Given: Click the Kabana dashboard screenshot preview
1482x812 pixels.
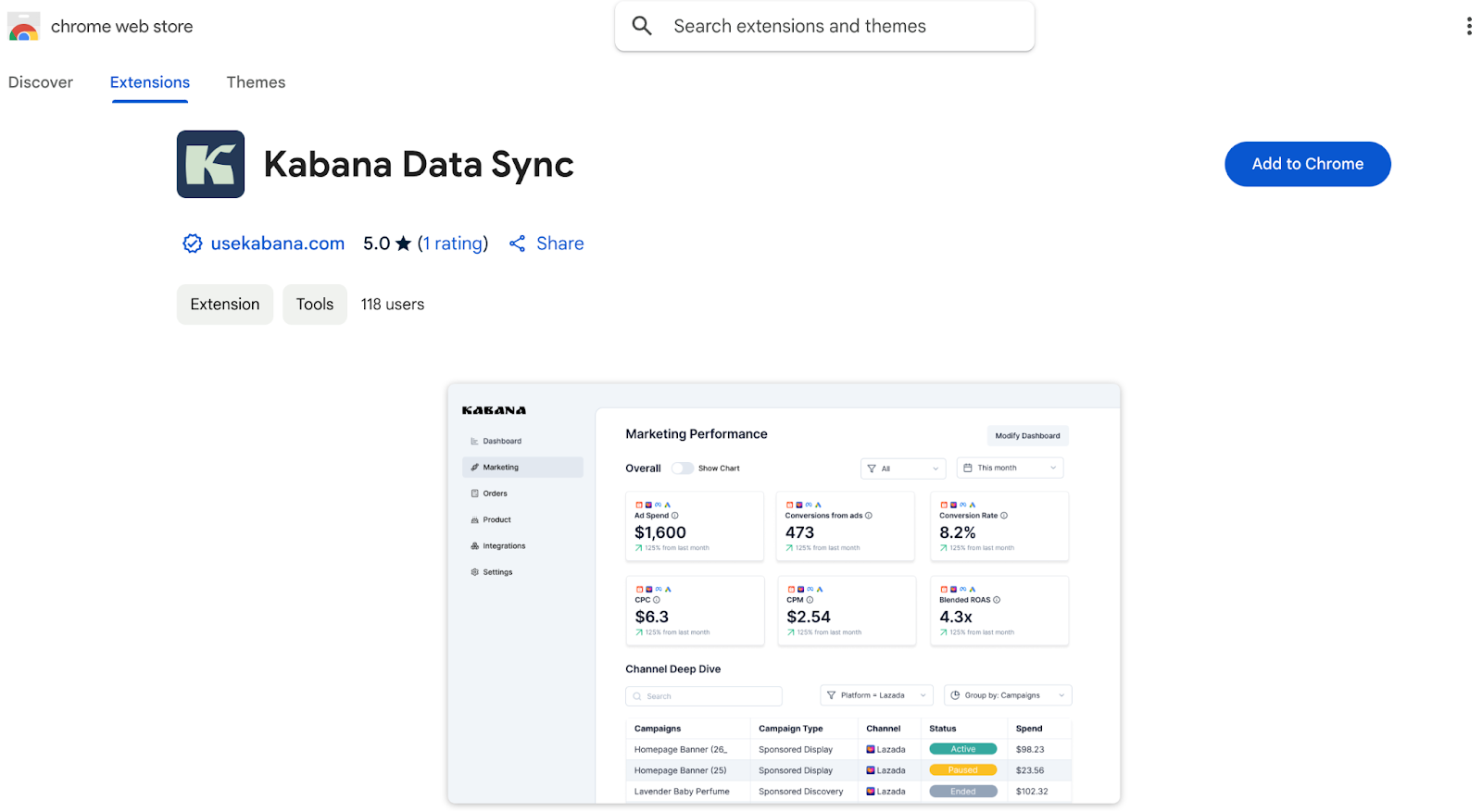Looking at the screenshot, I should click(x=784, y=593).
